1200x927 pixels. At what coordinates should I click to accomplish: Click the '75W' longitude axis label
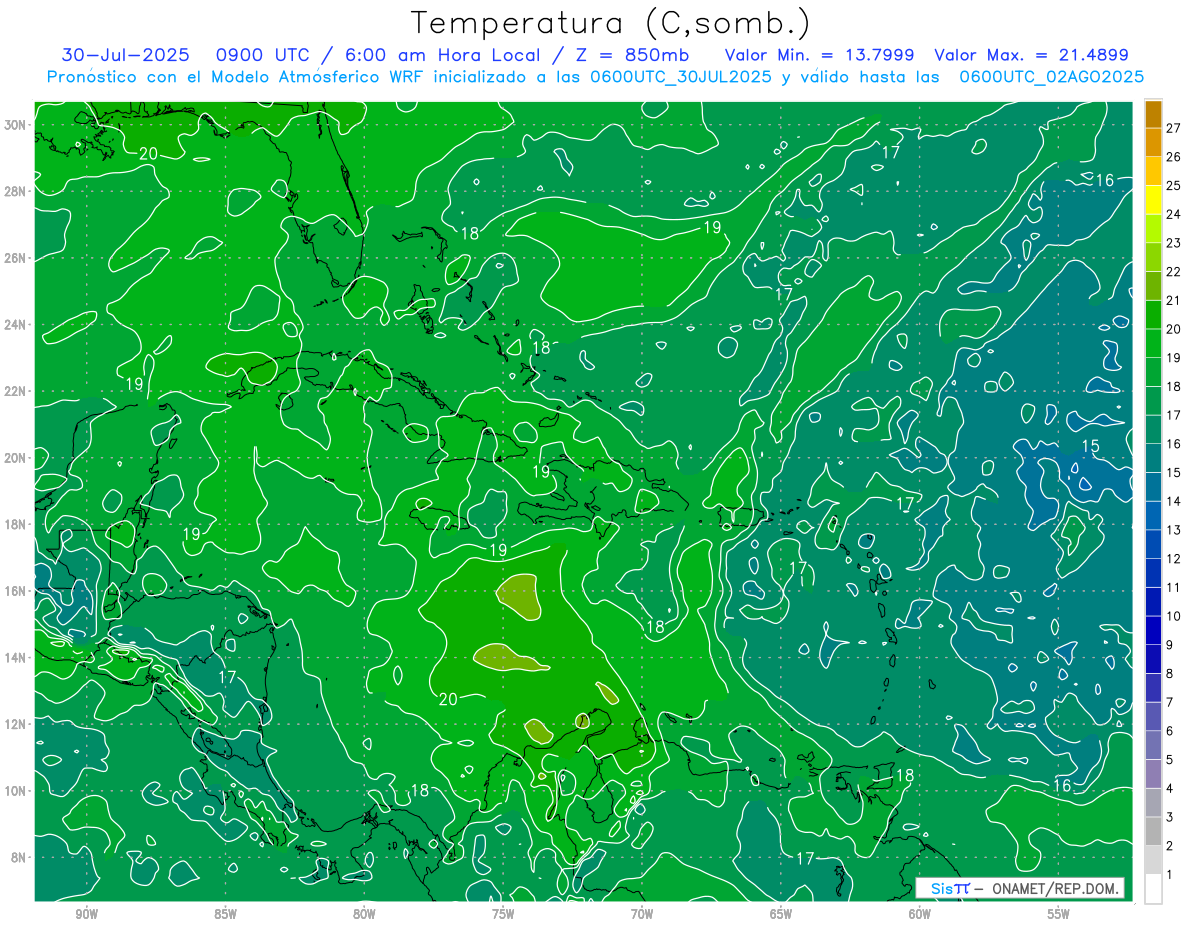tap(503, 914)
